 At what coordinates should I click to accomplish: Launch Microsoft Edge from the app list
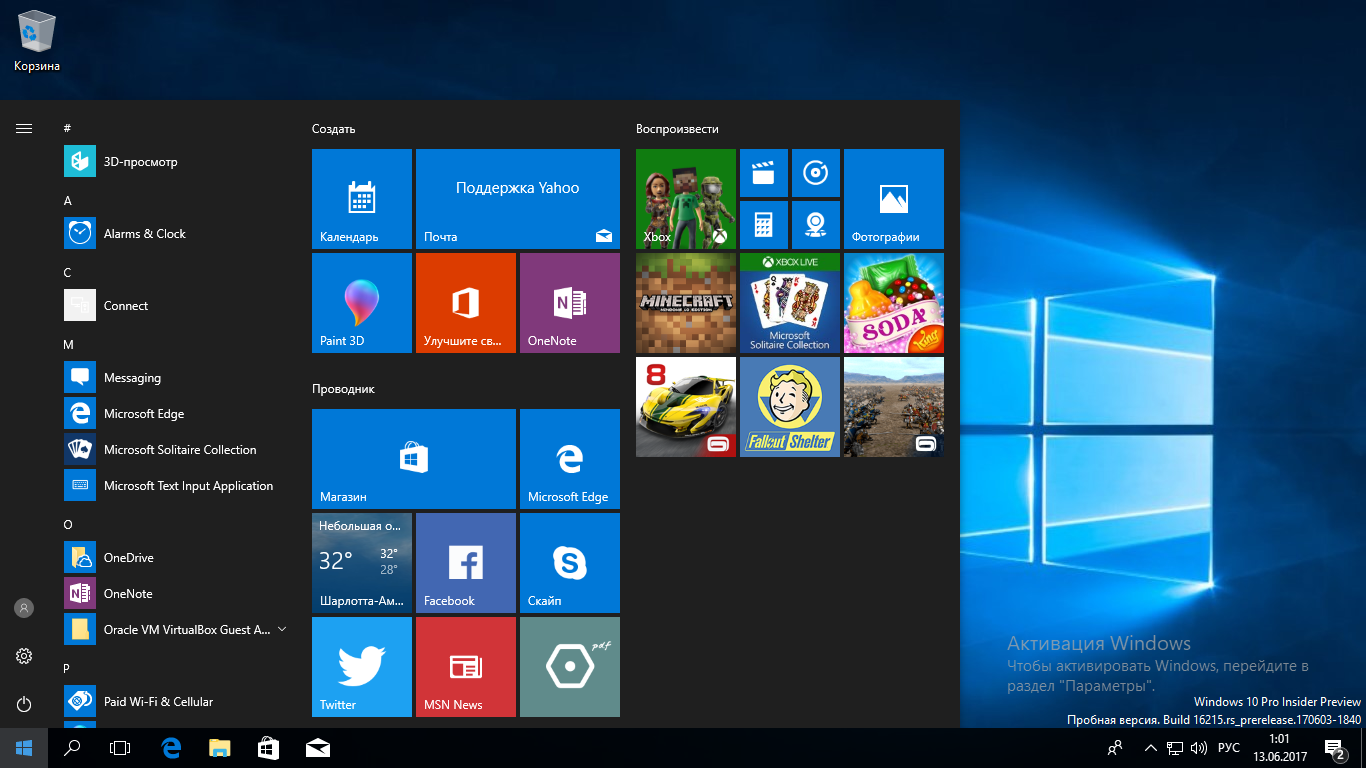[x=176, y=414]
